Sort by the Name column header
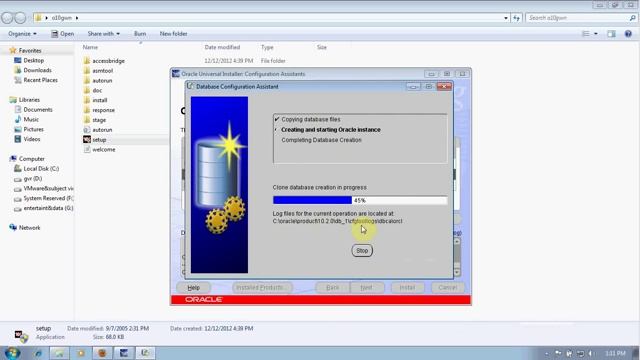640x360 pixels. [x=90, y=47]
